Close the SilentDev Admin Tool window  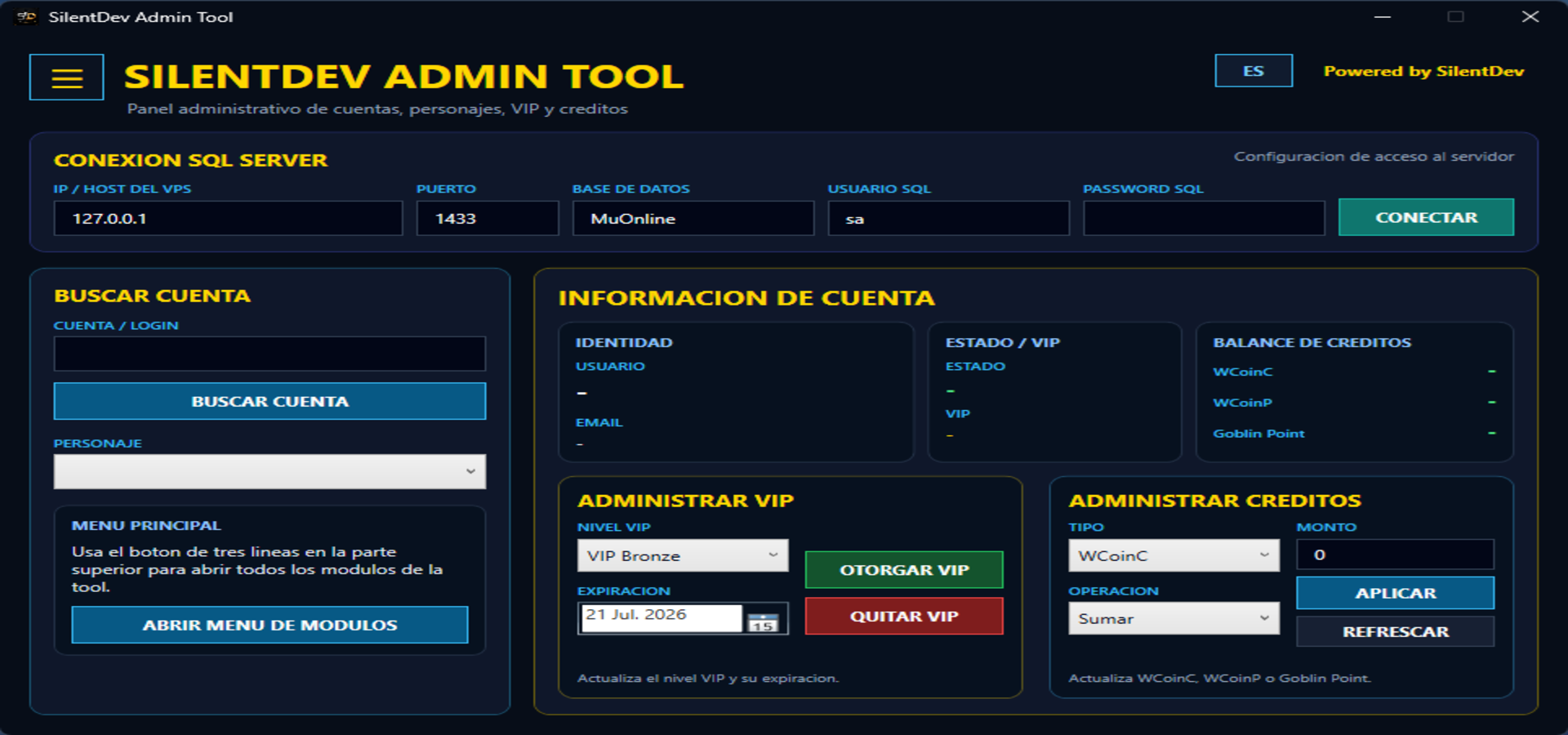1530,16
